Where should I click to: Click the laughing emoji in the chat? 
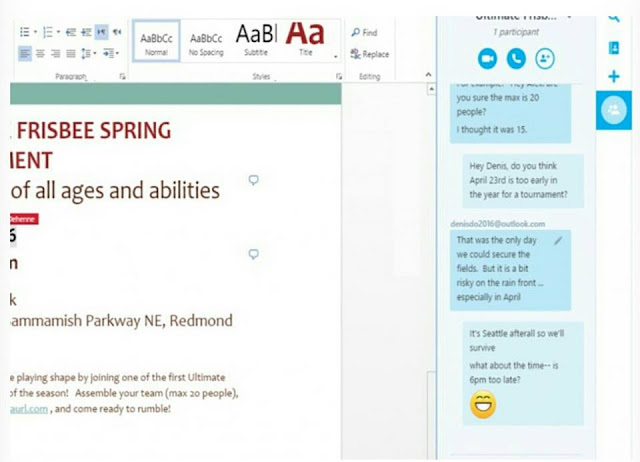[483, 404]
